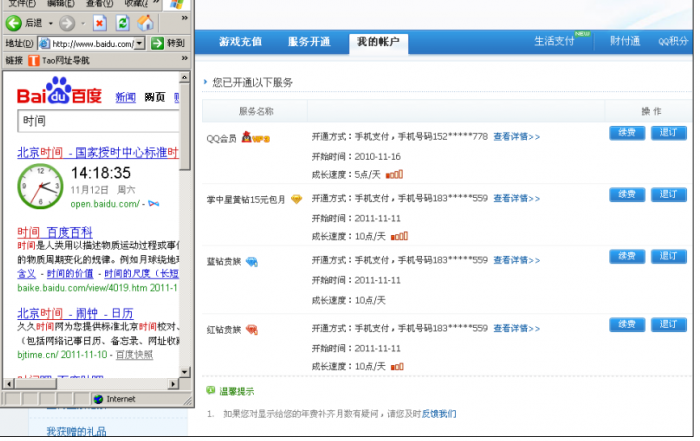
Task: Click horizontal scrollbar left arrow in browser
Action: tap(8, 383)
